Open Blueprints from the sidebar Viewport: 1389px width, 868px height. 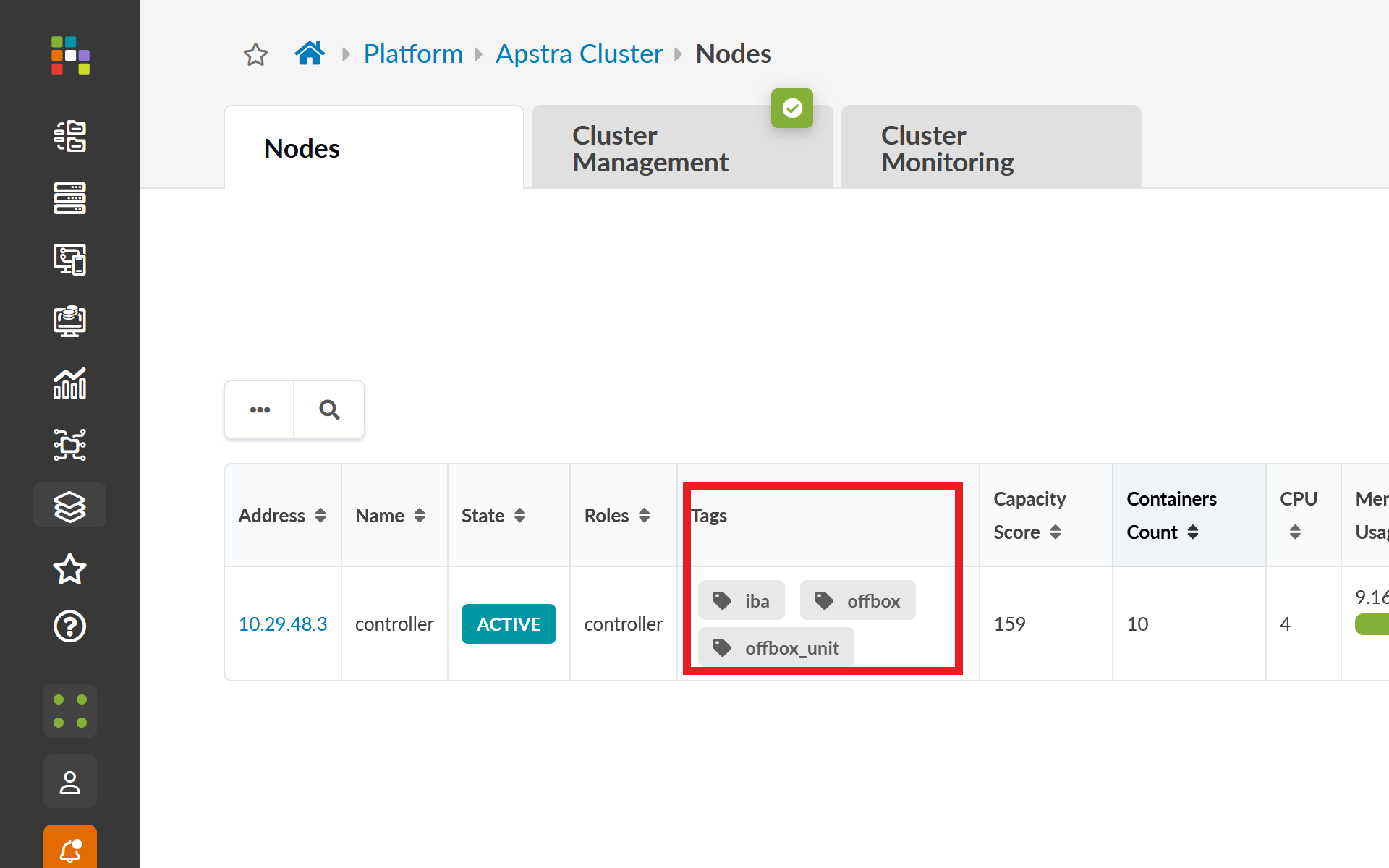[70, 136]
